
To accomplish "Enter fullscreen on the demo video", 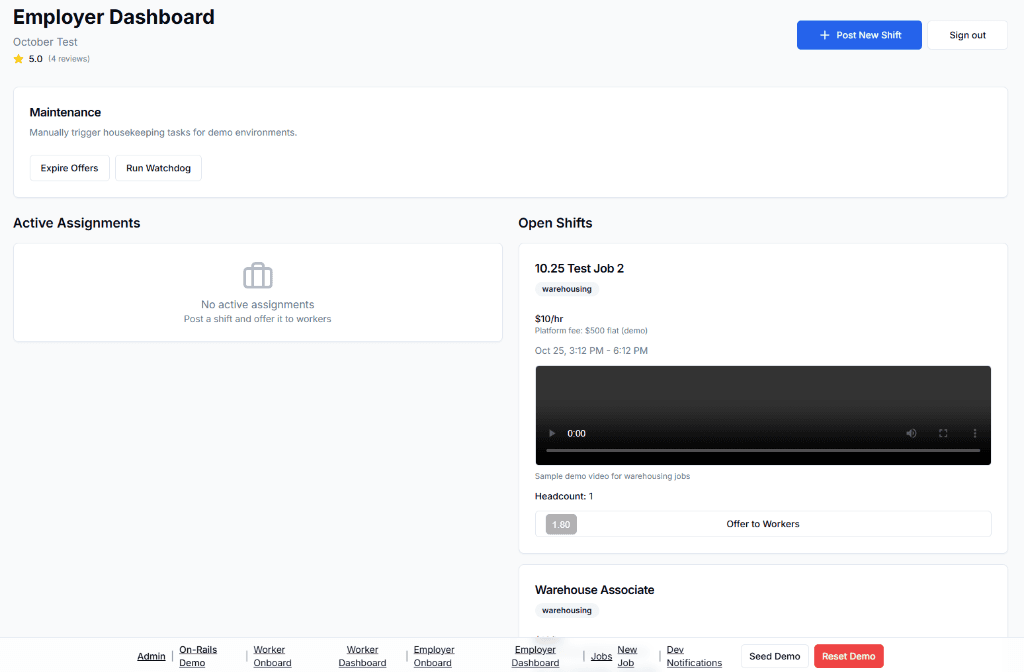I will pos(943,433).
